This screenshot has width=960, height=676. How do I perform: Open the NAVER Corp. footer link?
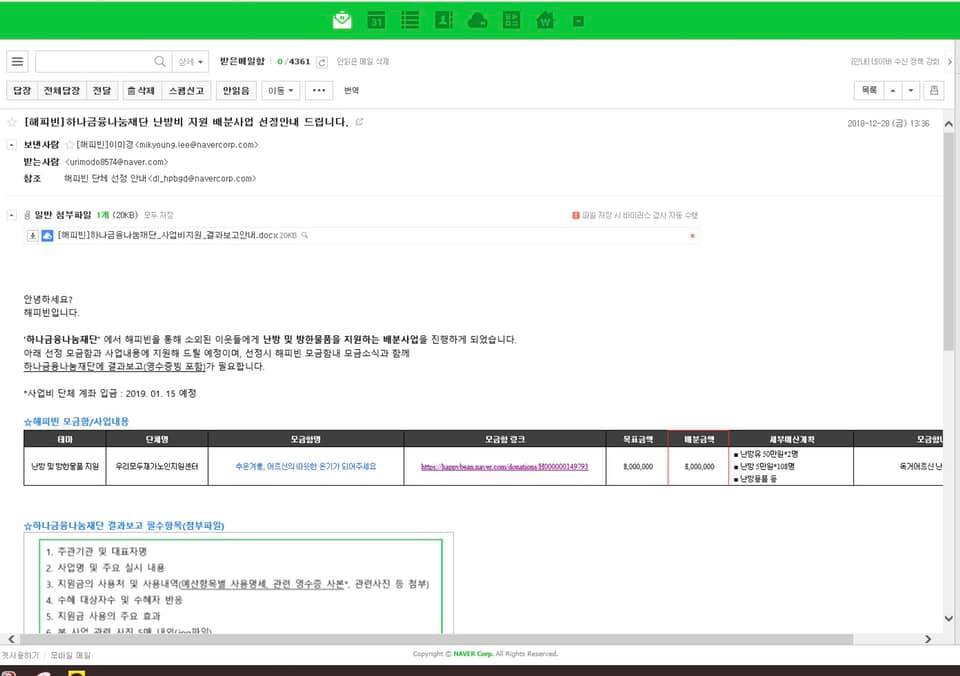pyautogui.click(x=473, y=654)
